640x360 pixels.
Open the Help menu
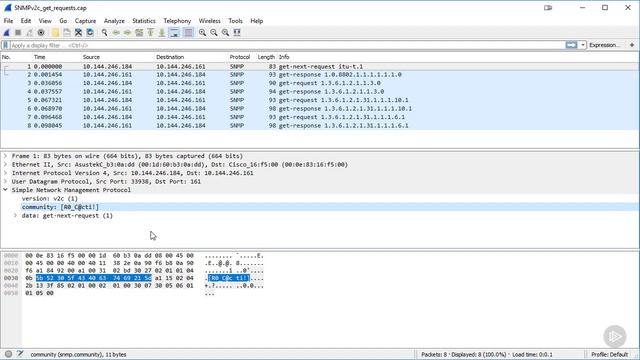click(x=256, y=21)
